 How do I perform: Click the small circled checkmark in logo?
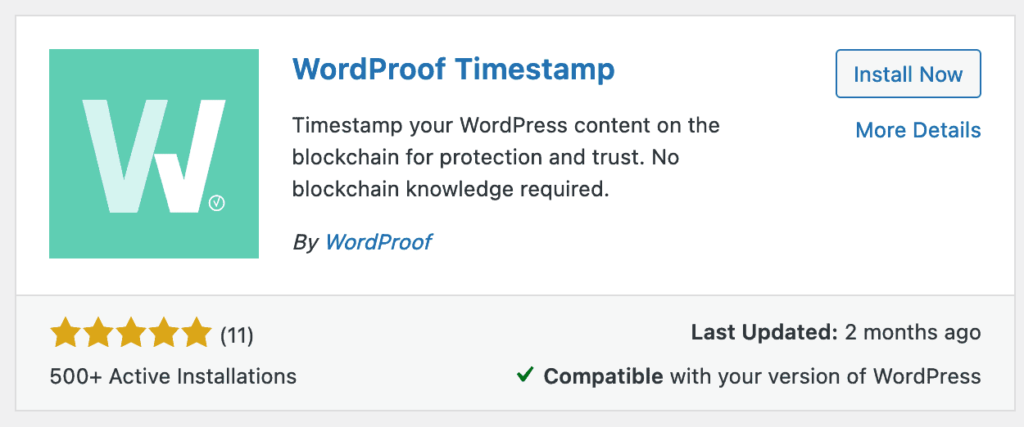pyautogui.click(x=218, y=203)
